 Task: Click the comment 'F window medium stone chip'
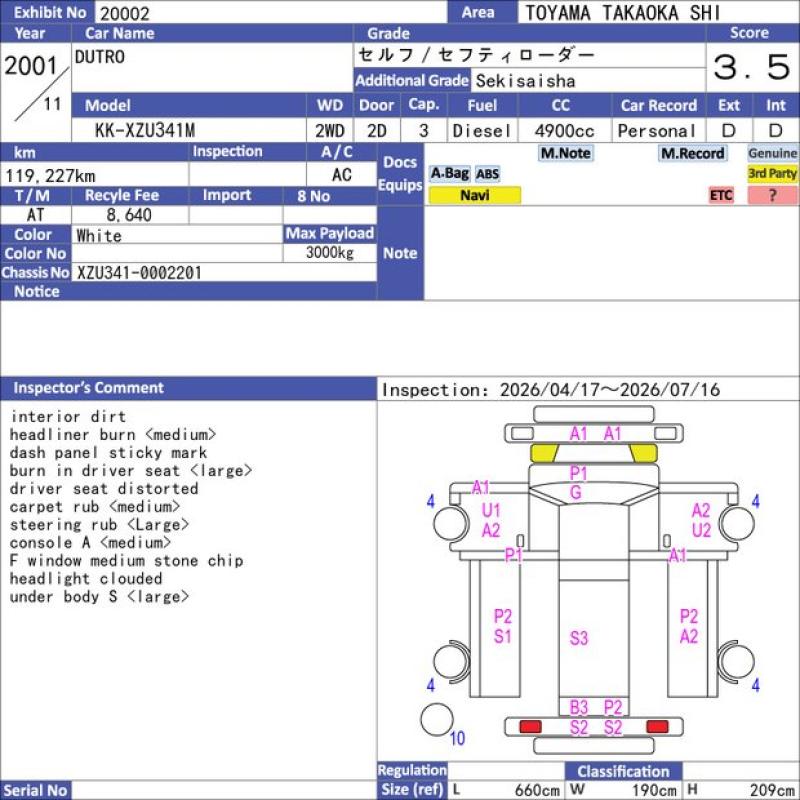pos(127,561)
